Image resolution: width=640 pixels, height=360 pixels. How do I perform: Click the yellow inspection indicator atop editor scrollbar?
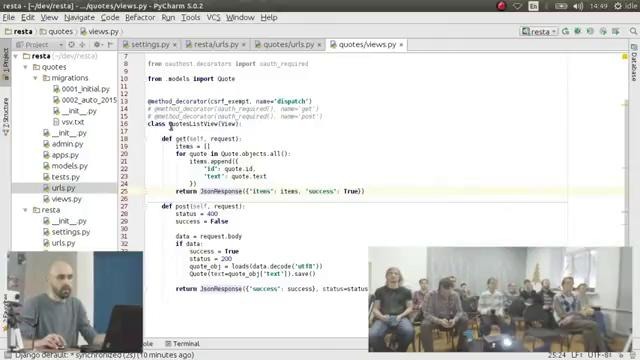pyautogui.click(x=624, y=57)
